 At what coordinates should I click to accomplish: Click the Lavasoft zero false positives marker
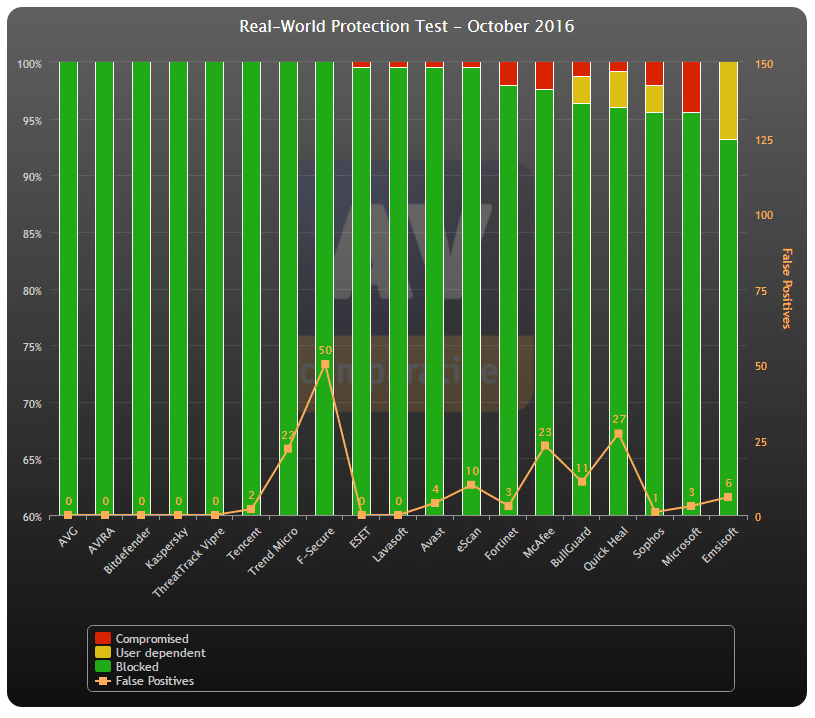(398, 515)
